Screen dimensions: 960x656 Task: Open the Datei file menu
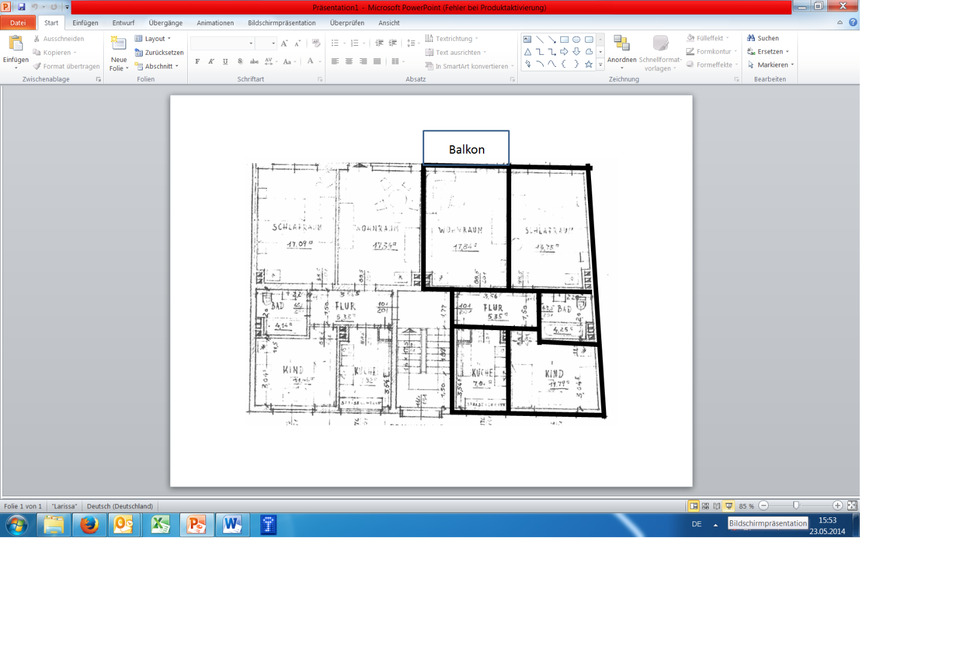[x=18, y=22]
